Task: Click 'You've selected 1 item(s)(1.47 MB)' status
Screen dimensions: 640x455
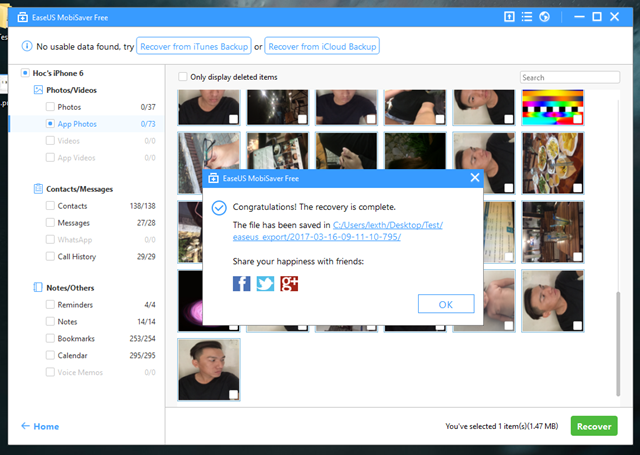Action: point(502,426)
